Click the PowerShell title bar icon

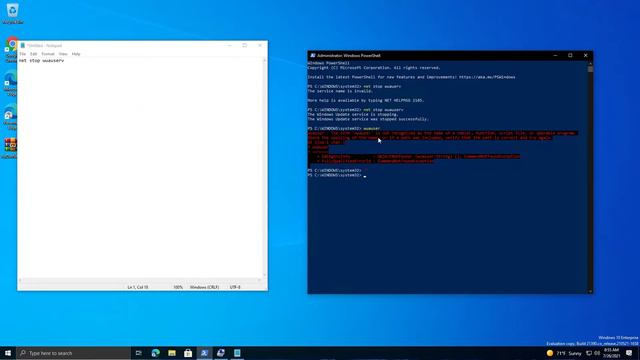click(313, 56)
